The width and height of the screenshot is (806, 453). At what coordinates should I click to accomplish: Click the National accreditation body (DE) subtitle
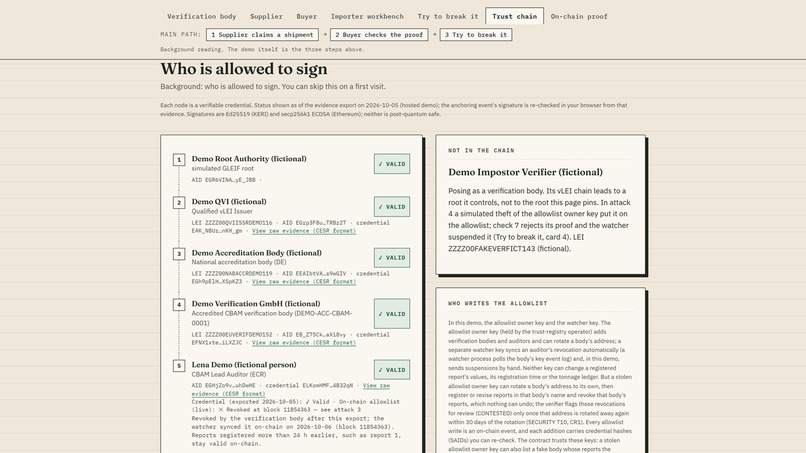pyautogui.click(x=239, y=262)
